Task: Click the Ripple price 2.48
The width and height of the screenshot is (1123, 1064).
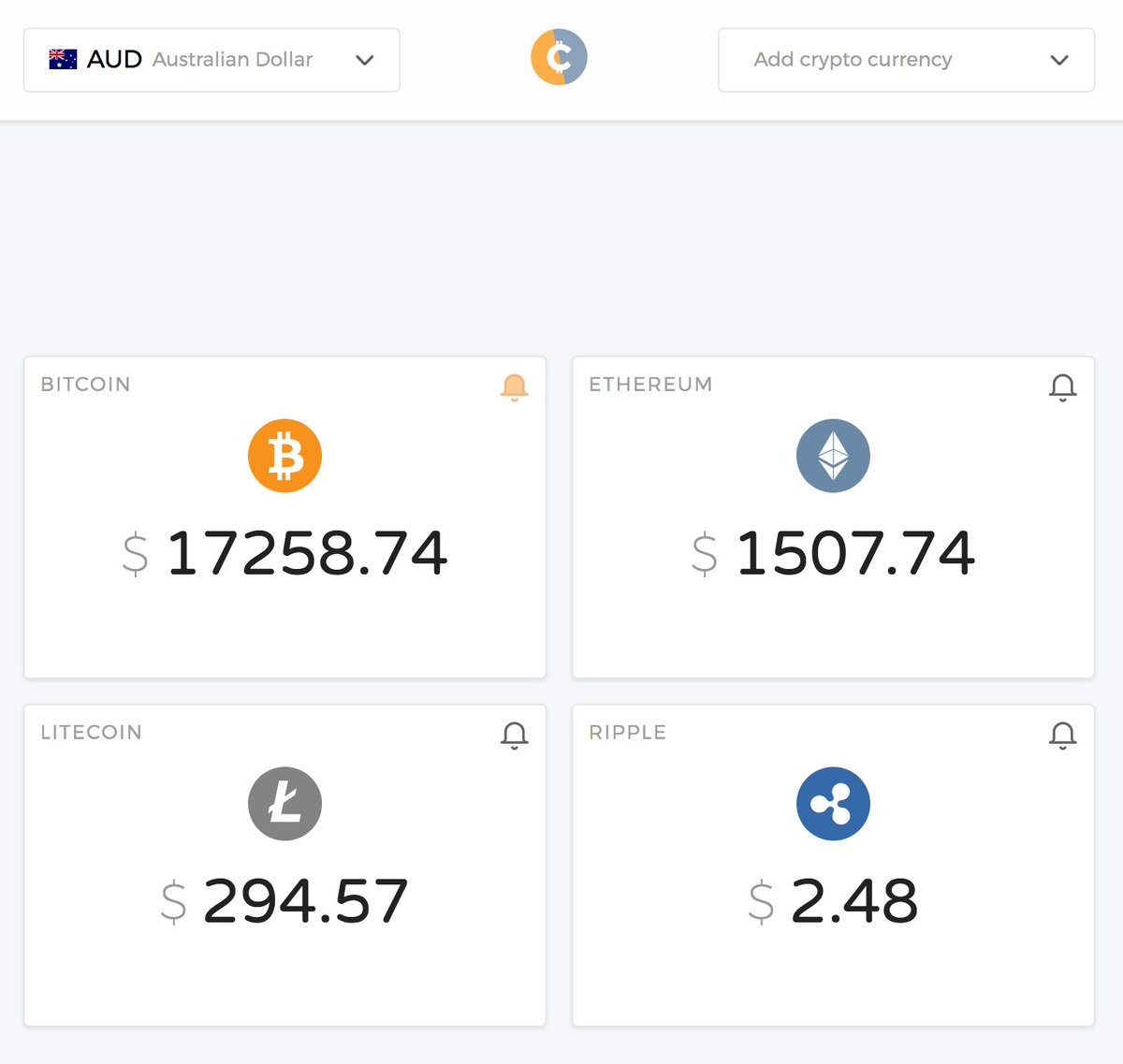Action: (853, 901)
